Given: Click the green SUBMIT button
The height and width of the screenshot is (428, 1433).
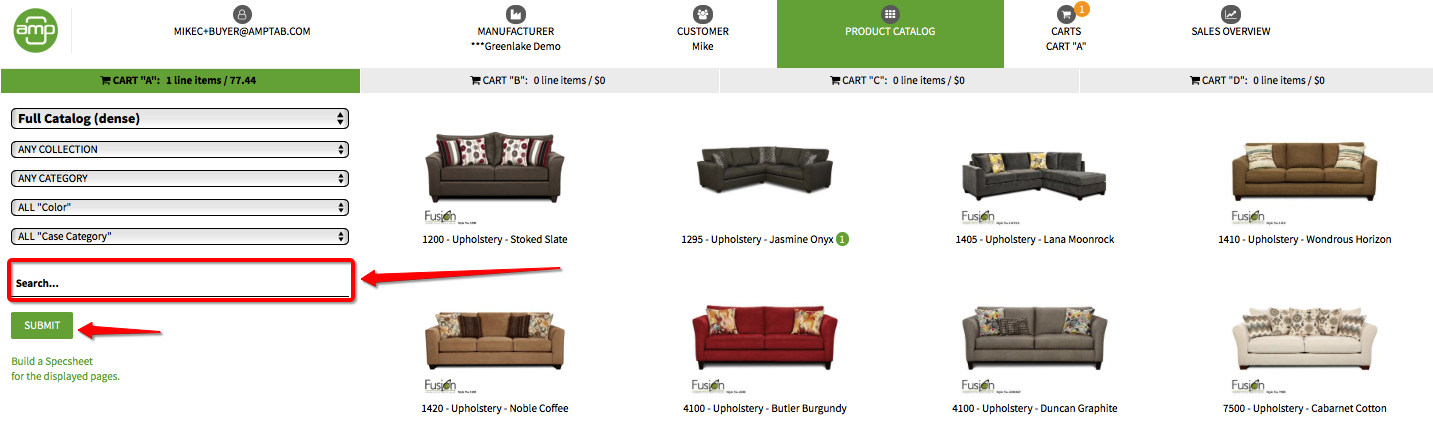Looking at the screenshot, I should tap(42, 325).
